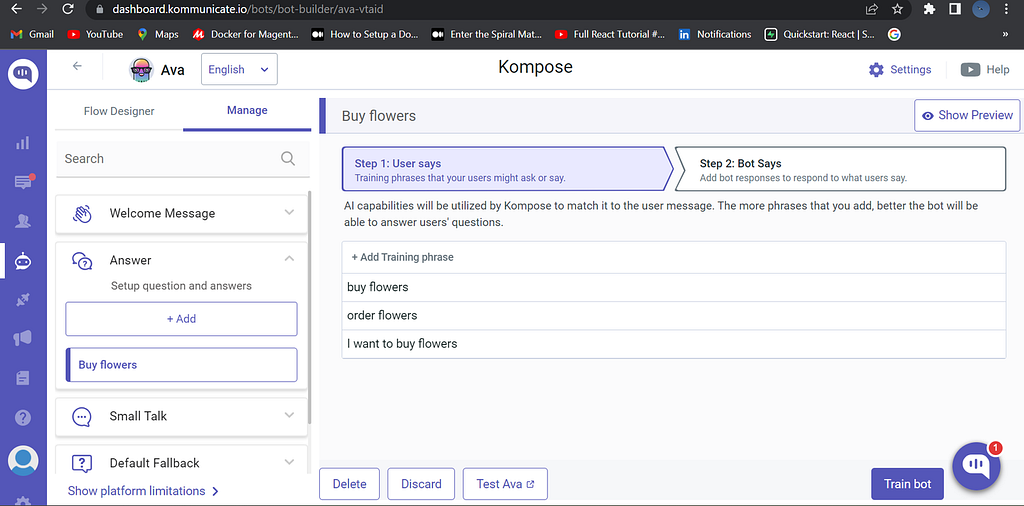Collapse the Answer section chevron
1024x506 pixels.
click(289, 259)
